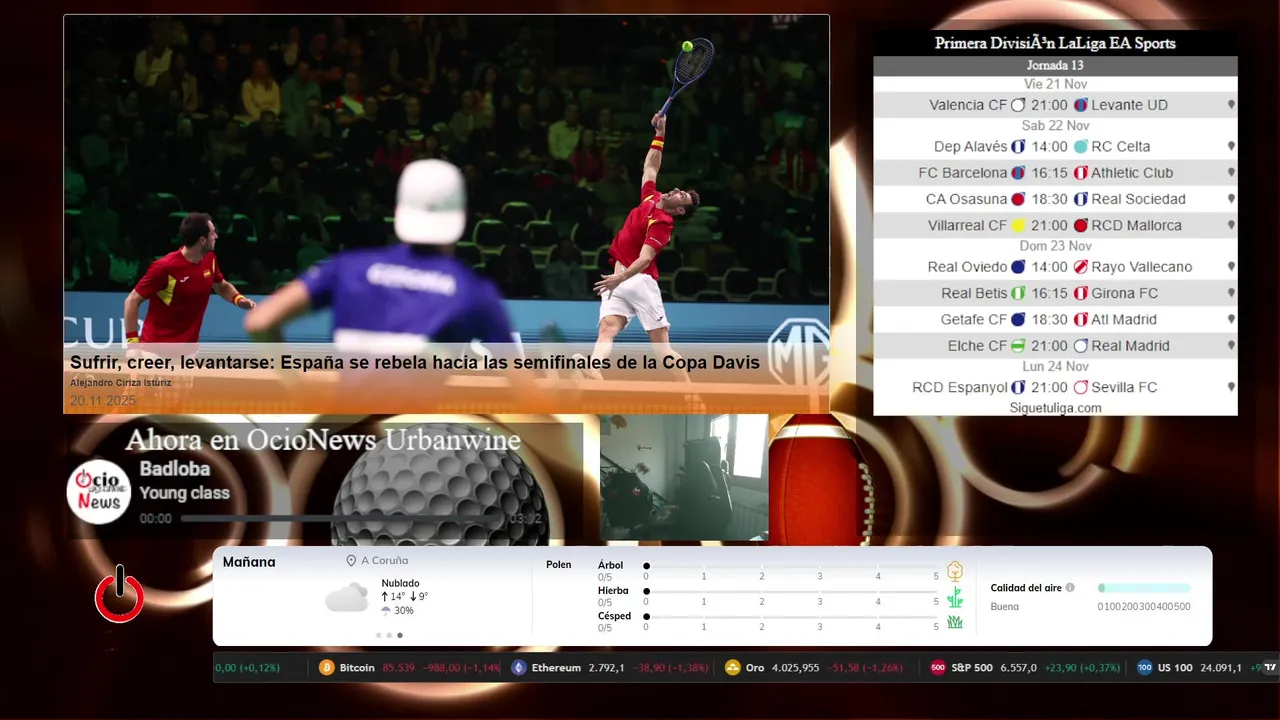Click author name Alejandro Ciriza Istúriz
This screenshot has width=1280, height=720.
coord(121,383)
